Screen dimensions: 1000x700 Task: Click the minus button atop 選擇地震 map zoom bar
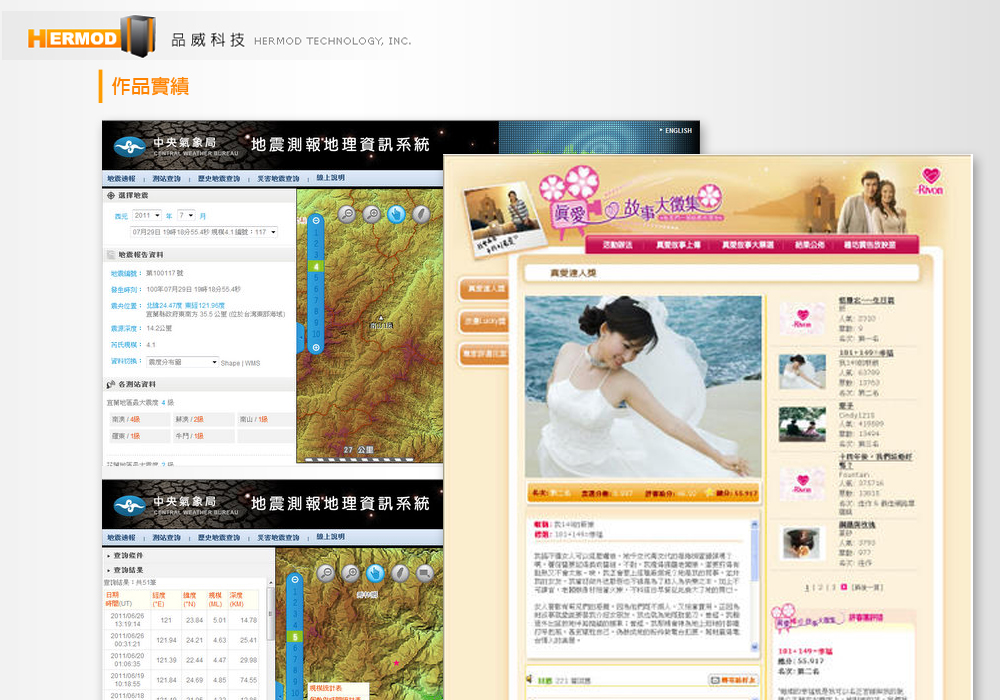coord(317,220)
